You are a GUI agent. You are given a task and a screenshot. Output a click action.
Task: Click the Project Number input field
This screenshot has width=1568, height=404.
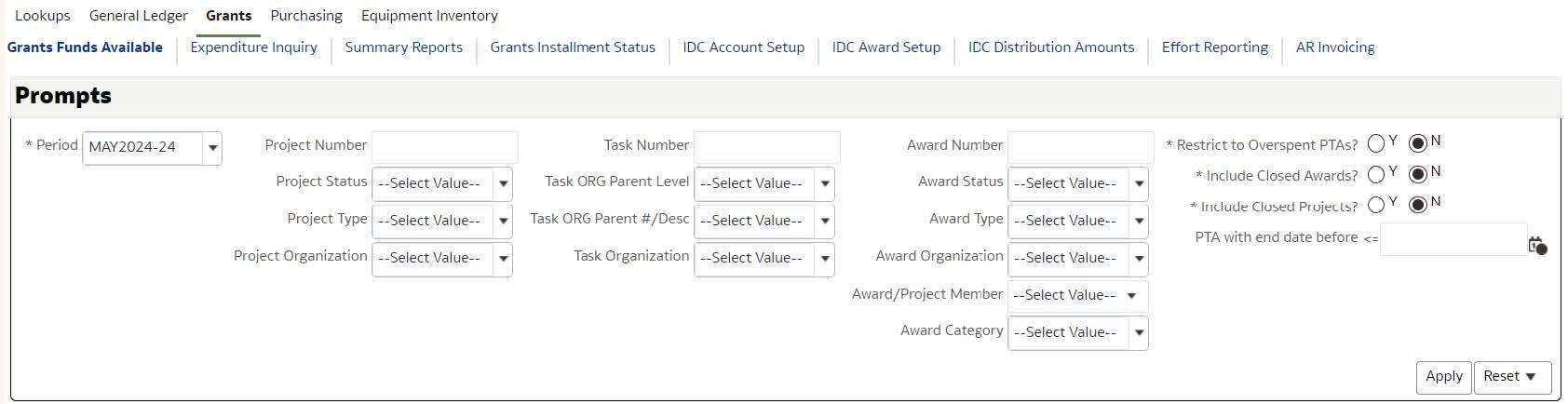[444, 147]
